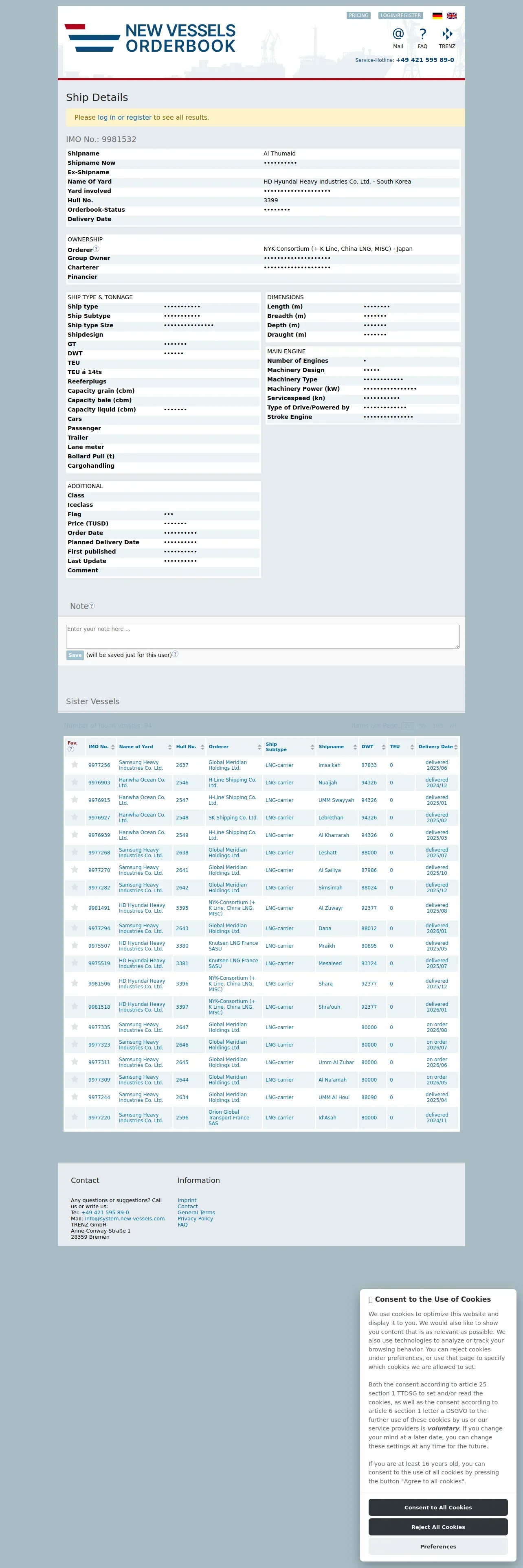Viewport: 523px width, 1568px height.
Task: Sort table by Hull No. column
Action: pos(190,746)
